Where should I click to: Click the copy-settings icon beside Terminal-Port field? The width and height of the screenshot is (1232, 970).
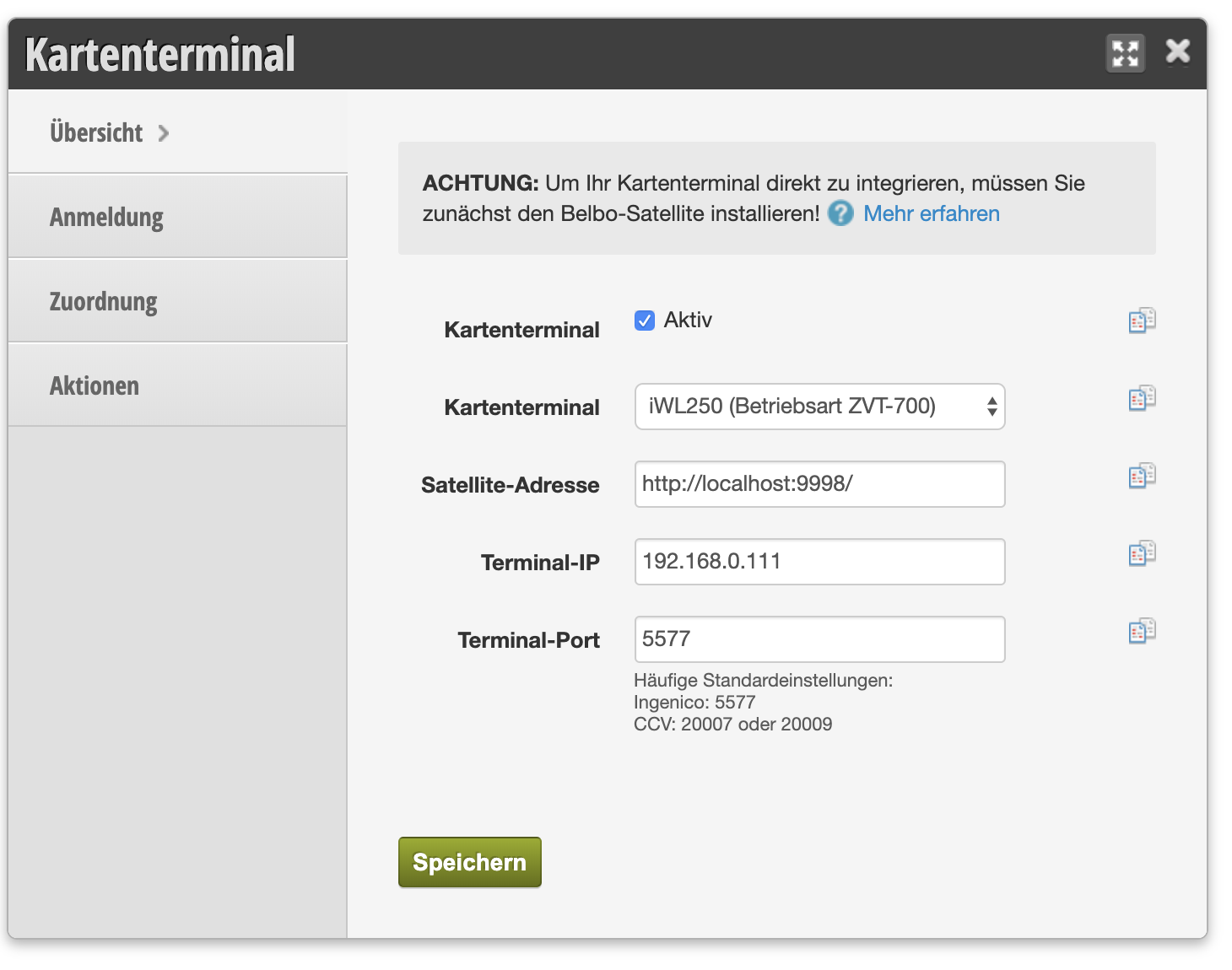tap(1142, 631)
